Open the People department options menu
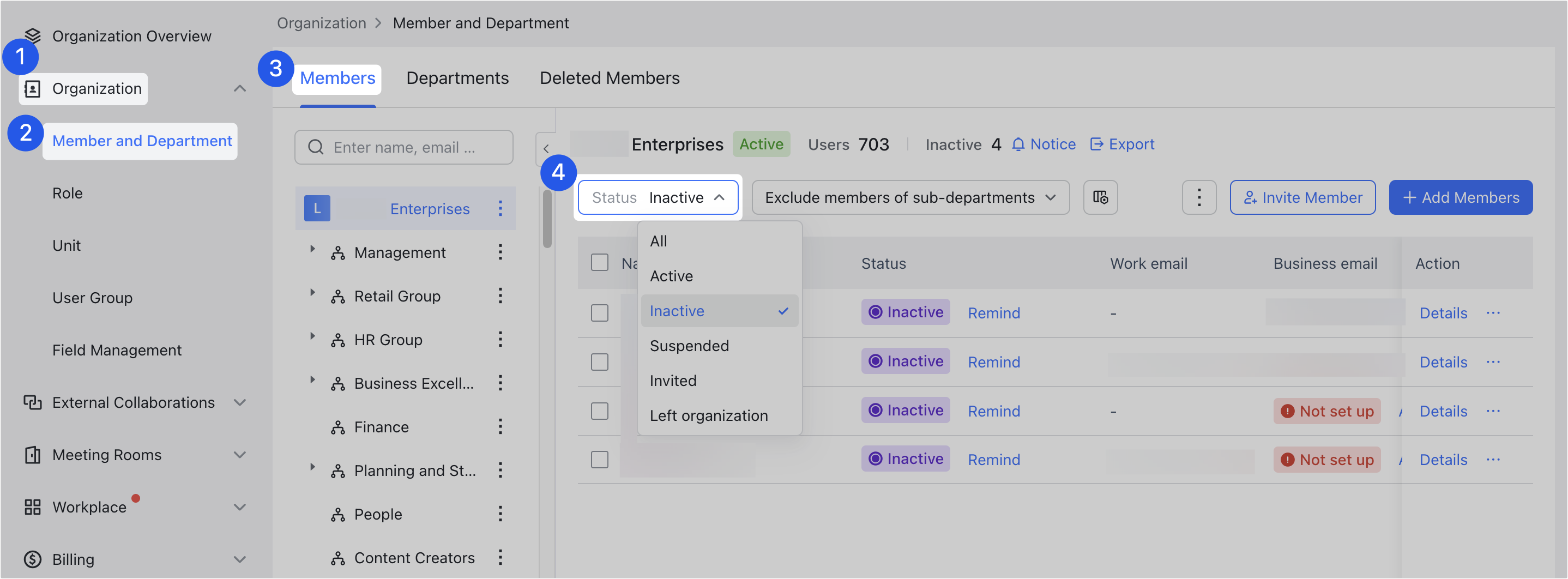Screen dimensions: 1568x579 tap(500, 514)
